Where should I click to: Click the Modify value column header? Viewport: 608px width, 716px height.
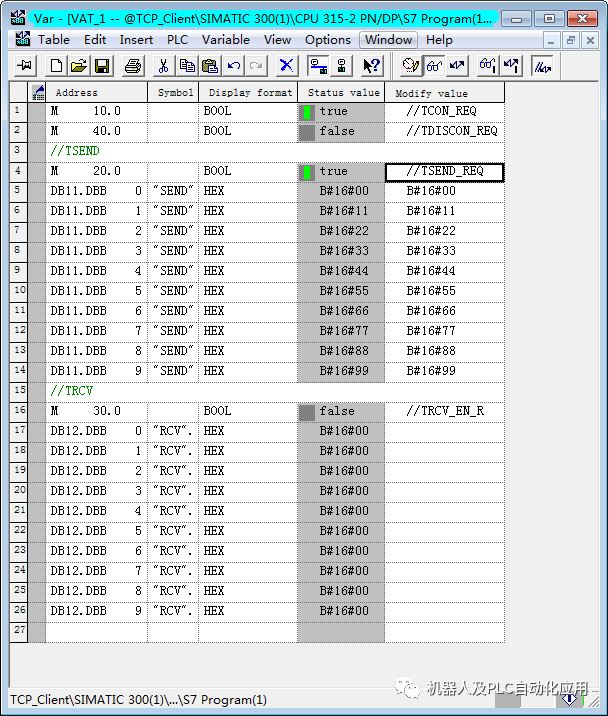445,93
